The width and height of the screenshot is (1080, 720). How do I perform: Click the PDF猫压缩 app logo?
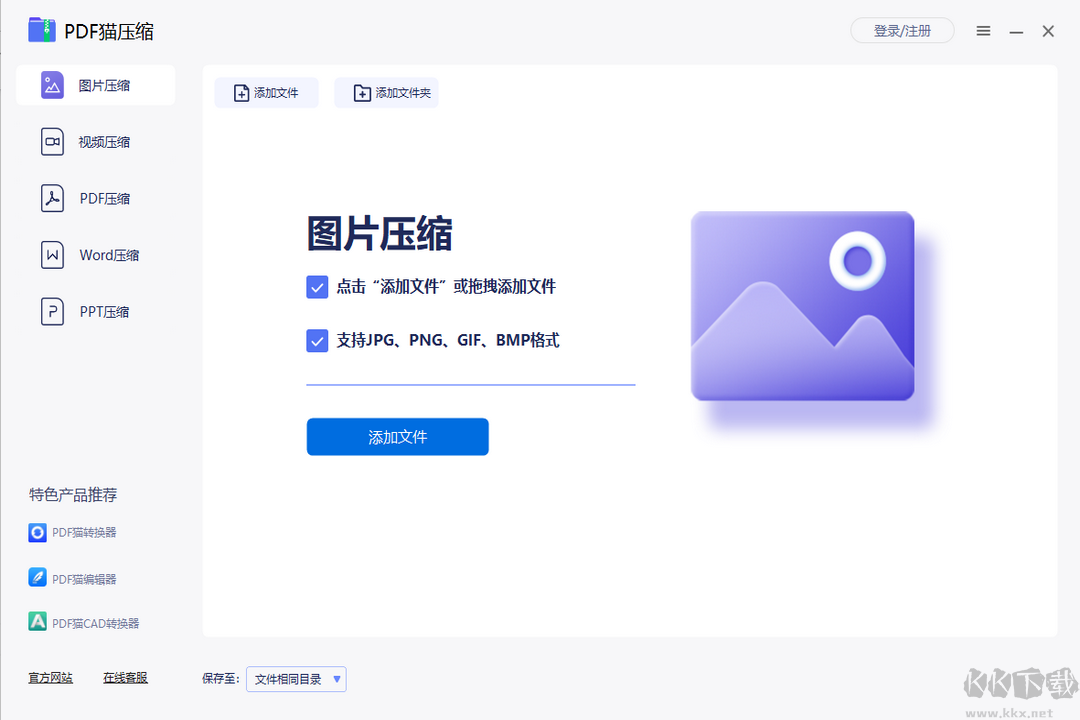[41, 30]
